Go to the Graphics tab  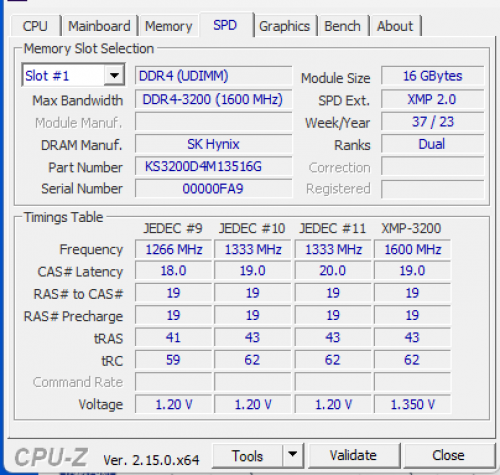click(x=284, y=26)
